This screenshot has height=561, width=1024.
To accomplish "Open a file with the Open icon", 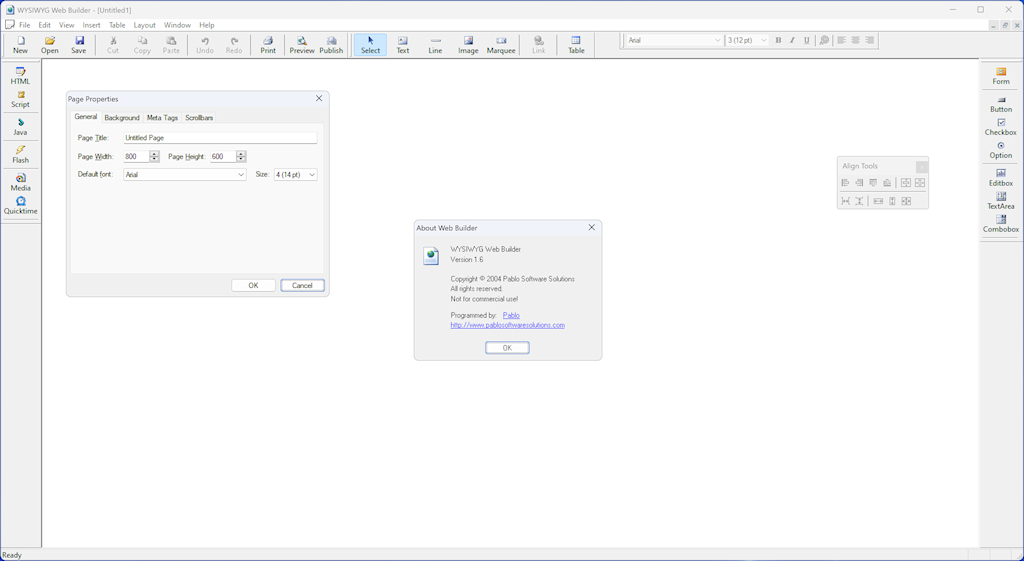I will coord(50,45).
